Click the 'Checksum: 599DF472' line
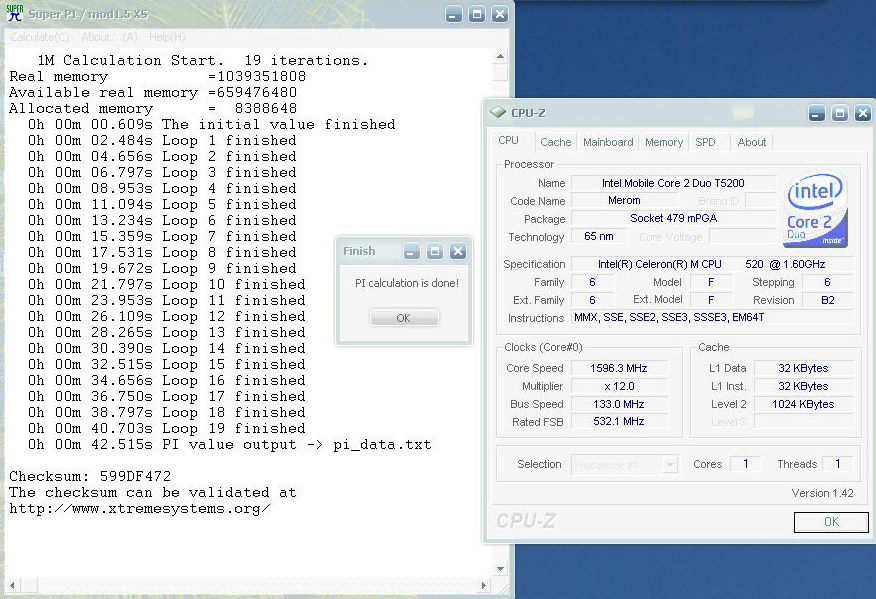Screen dimensions: 876x599 click(x=90, y=477)
